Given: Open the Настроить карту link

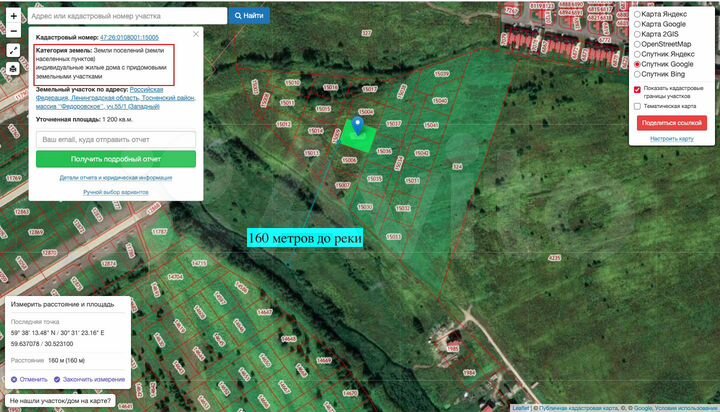Looking at the screenshot, I should pos(671,139).
